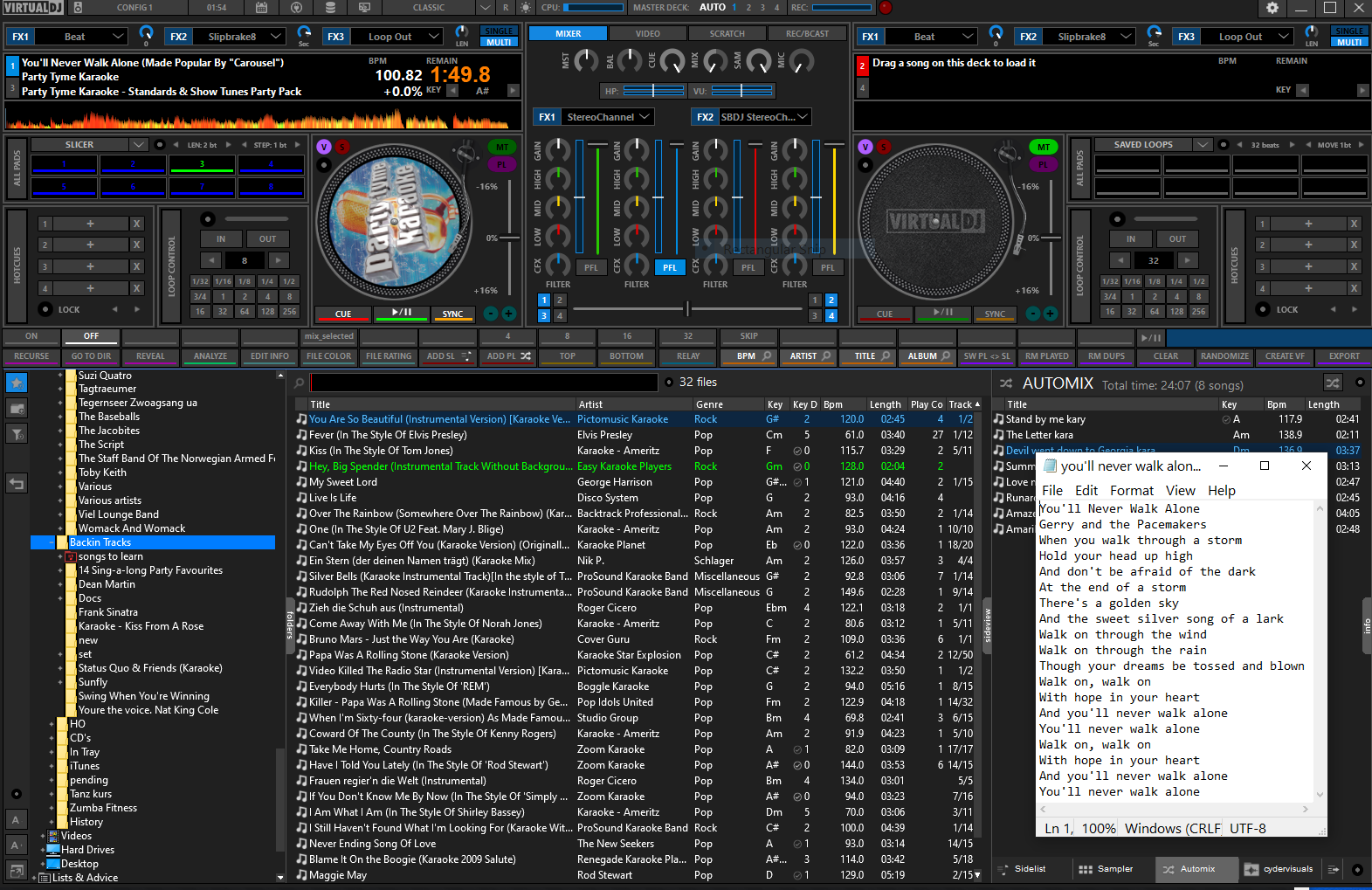Toggle the left deck SYNC button
Viewport: 1372px width, 890px height.
click(452, 314)
